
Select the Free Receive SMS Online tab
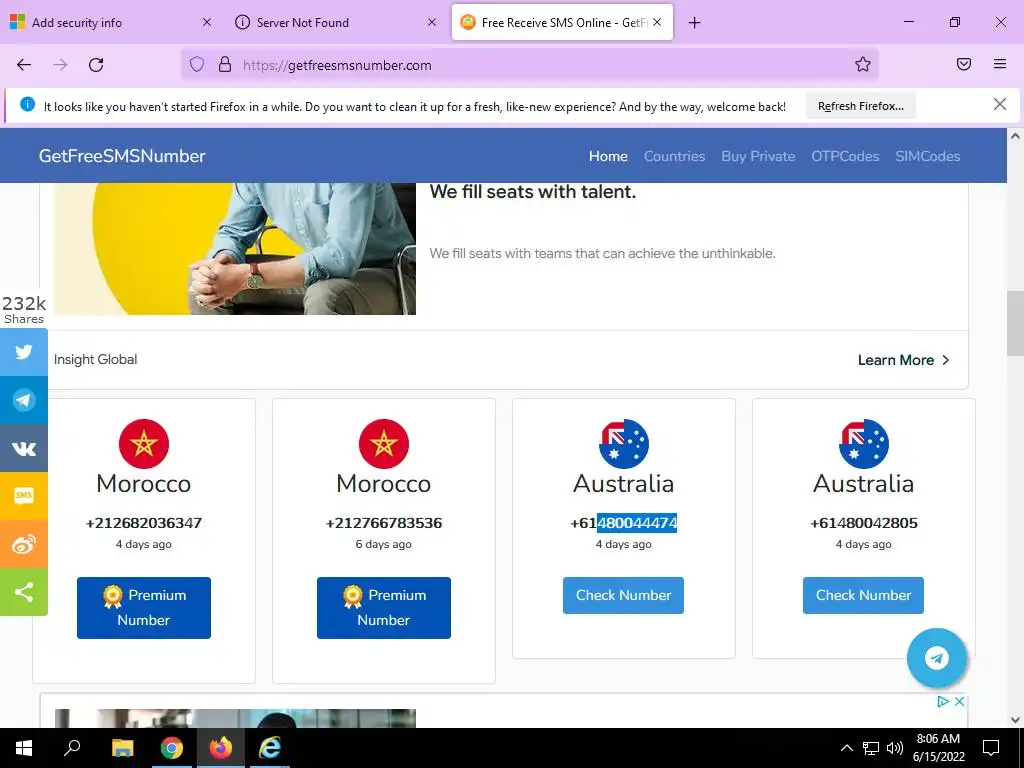562,22
